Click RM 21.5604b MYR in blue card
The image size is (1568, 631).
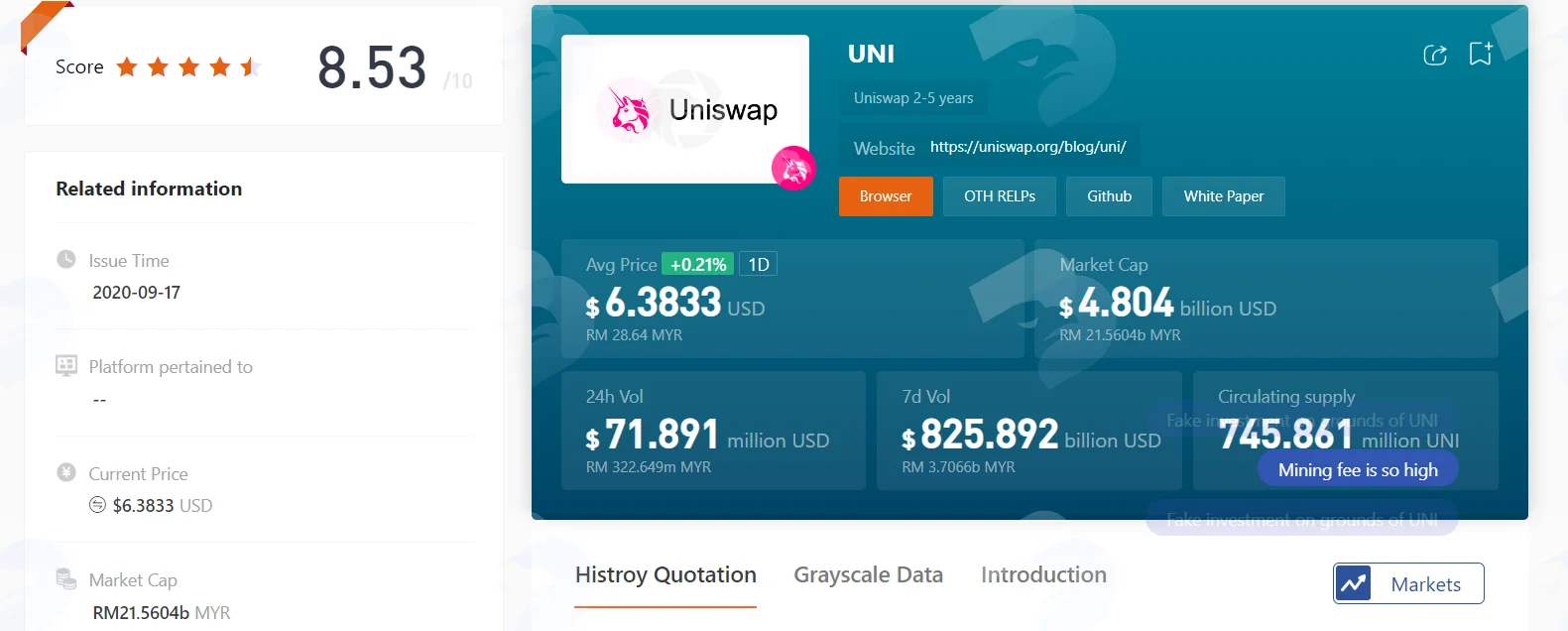1120,335
